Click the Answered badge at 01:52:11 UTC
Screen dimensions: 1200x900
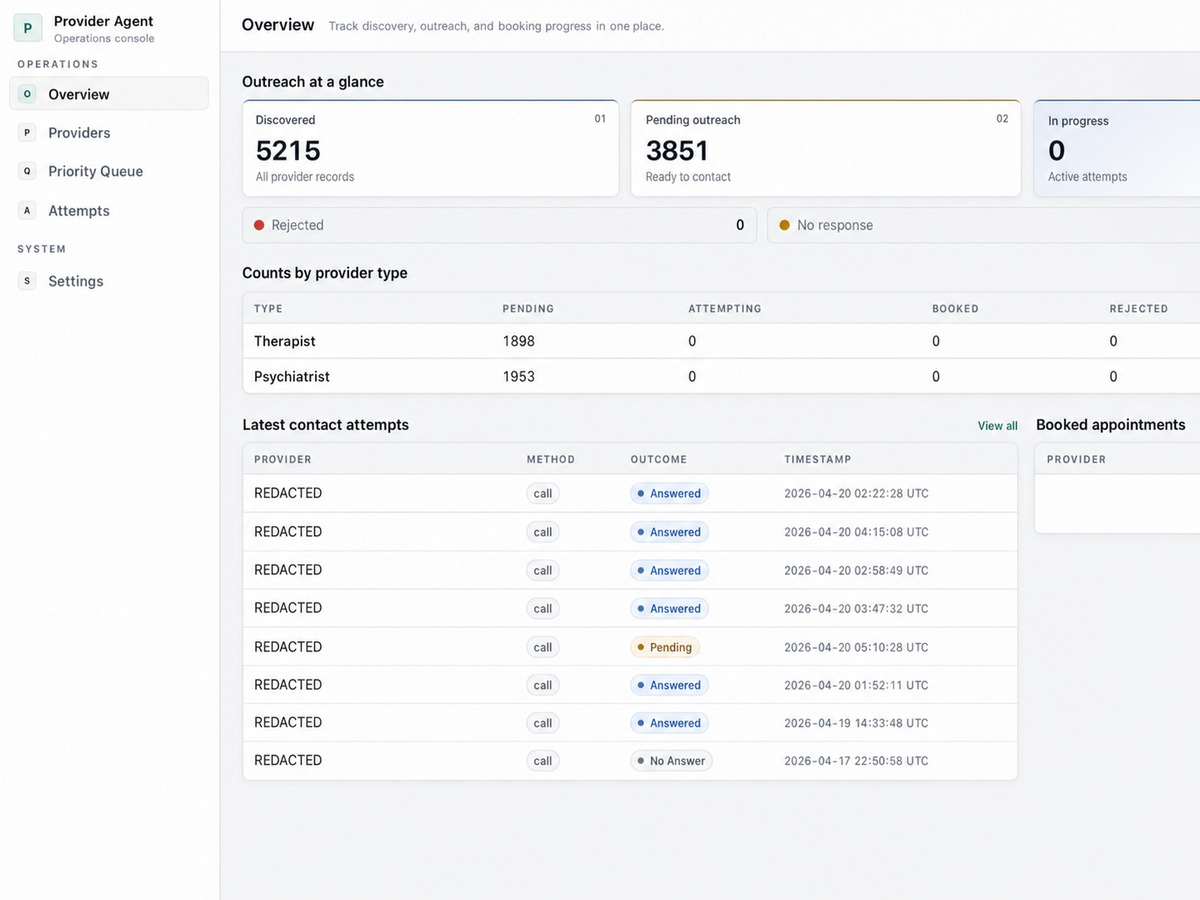(x=669, y=685)
